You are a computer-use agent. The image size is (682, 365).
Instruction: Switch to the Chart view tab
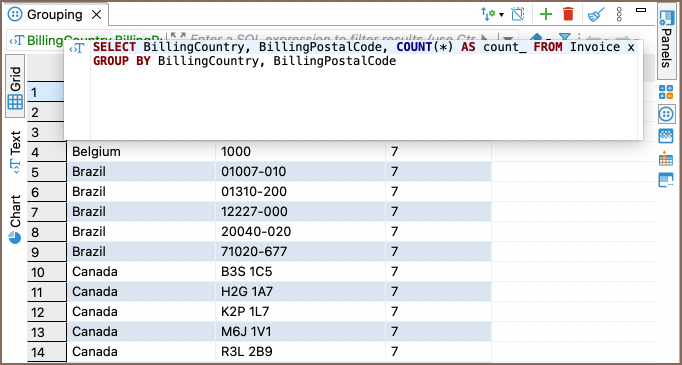point(15,219)
